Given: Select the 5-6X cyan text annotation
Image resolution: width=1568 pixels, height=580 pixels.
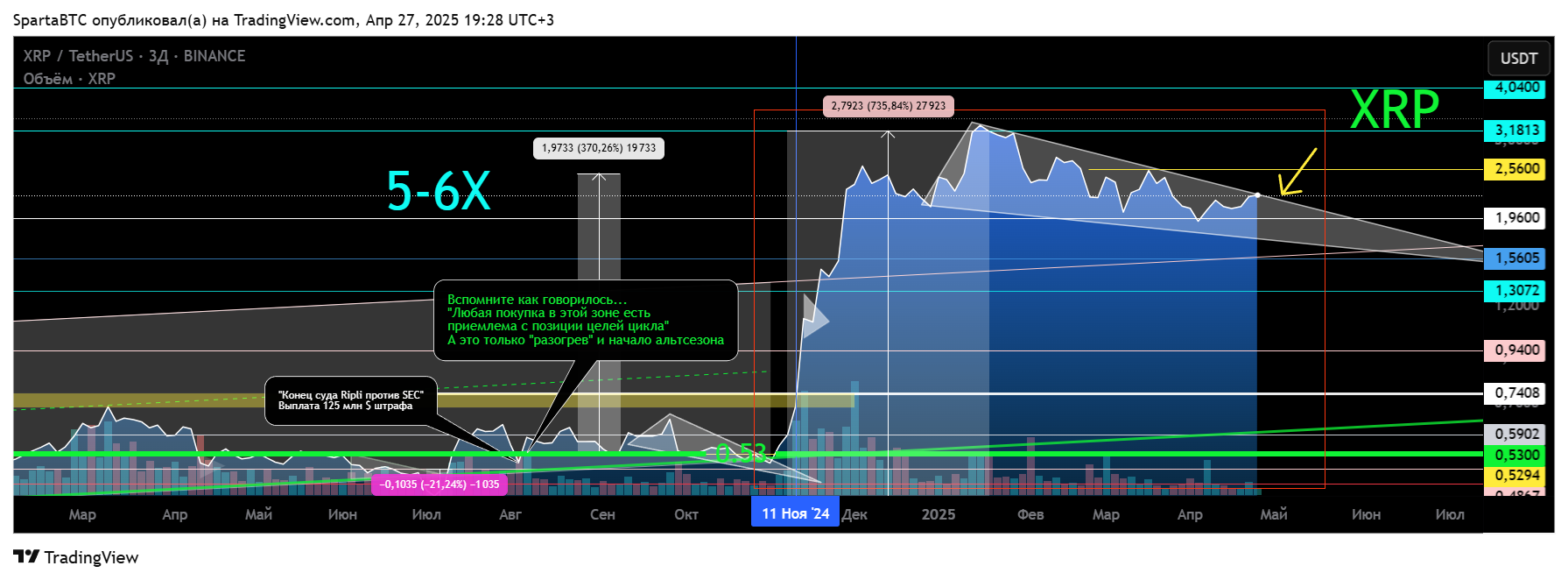Looking at the screenshot, I should [439, 190].
